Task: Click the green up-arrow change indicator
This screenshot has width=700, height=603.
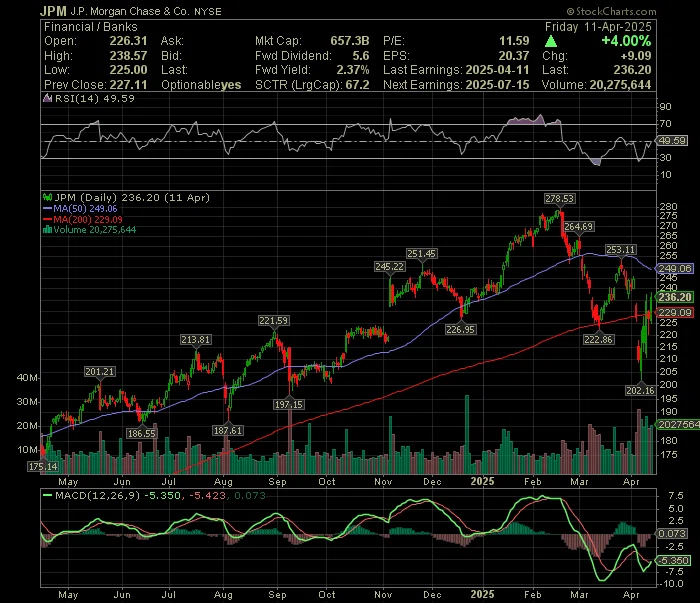Action: pyautogui.click(x=551, y=42)
